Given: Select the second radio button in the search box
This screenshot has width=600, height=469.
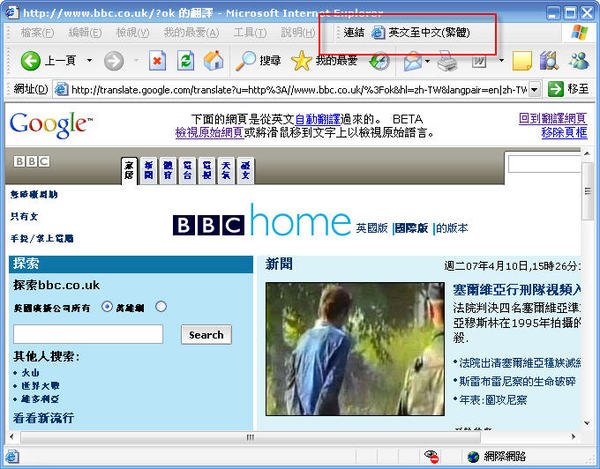Looking at the screenshot, I should [161, 306].
